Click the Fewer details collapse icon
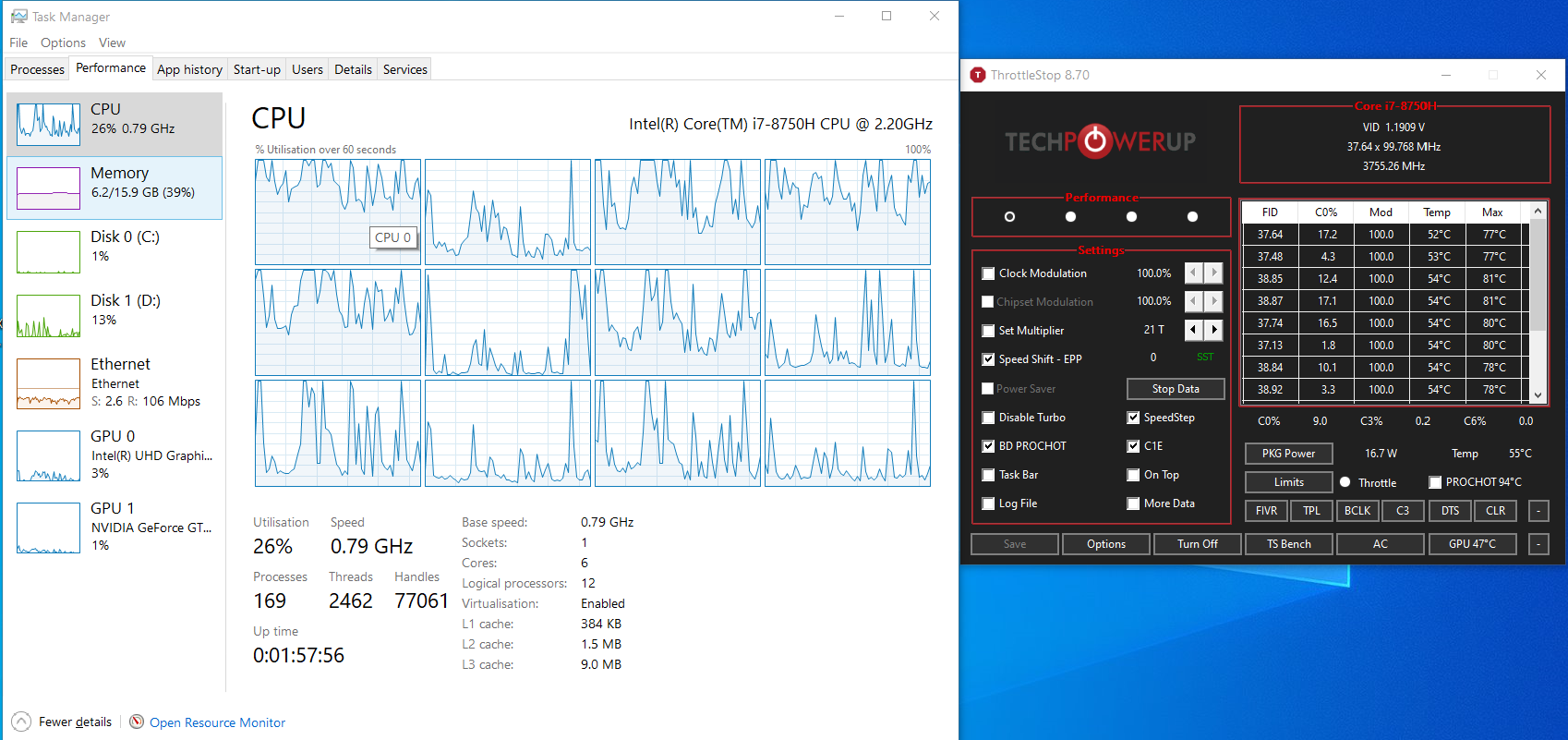Image resolution: width=1568 pixels, height=740 pixels. tap(21, 722)
